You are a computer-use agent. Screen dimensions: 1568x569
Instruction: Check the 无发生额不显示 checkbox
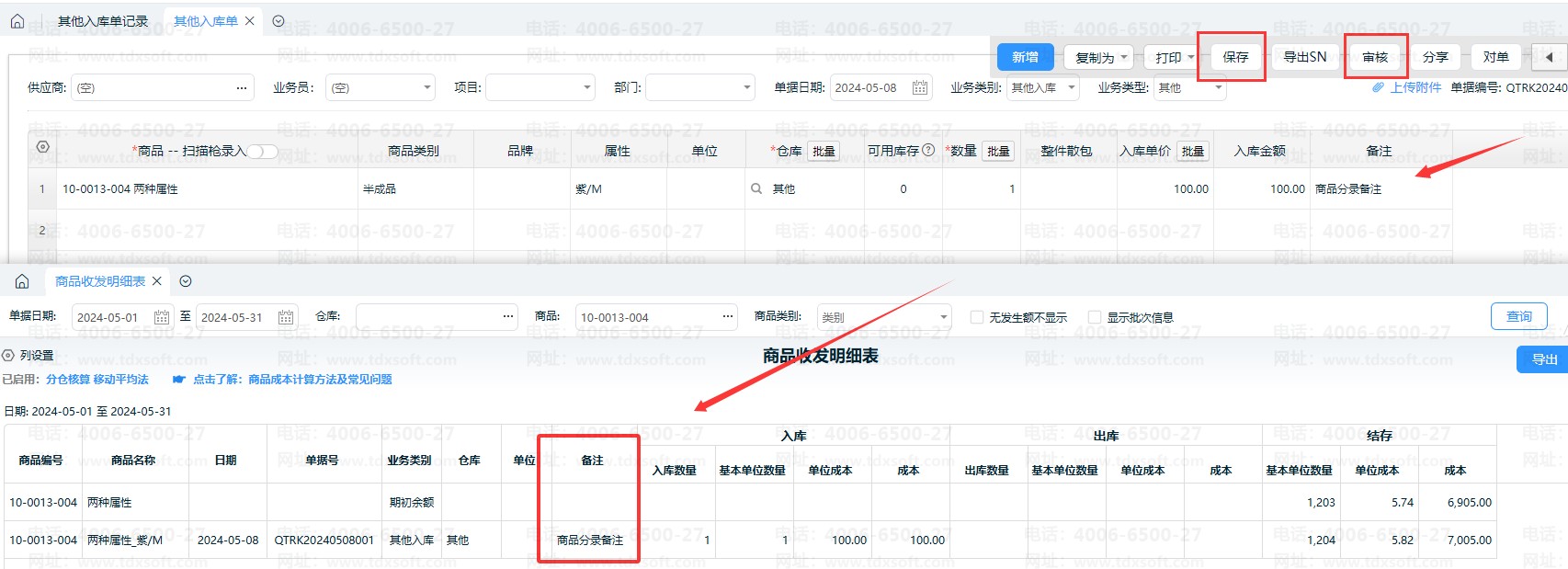pyautogui.click(x=977, y=317)
